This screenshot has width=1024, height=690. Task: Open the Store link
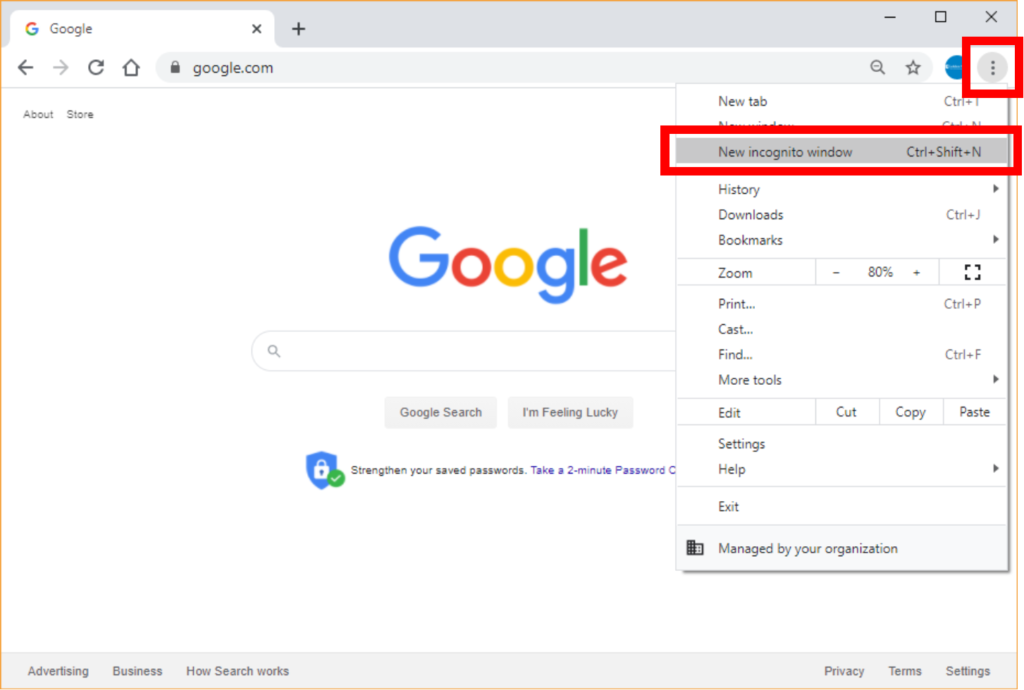80,114
